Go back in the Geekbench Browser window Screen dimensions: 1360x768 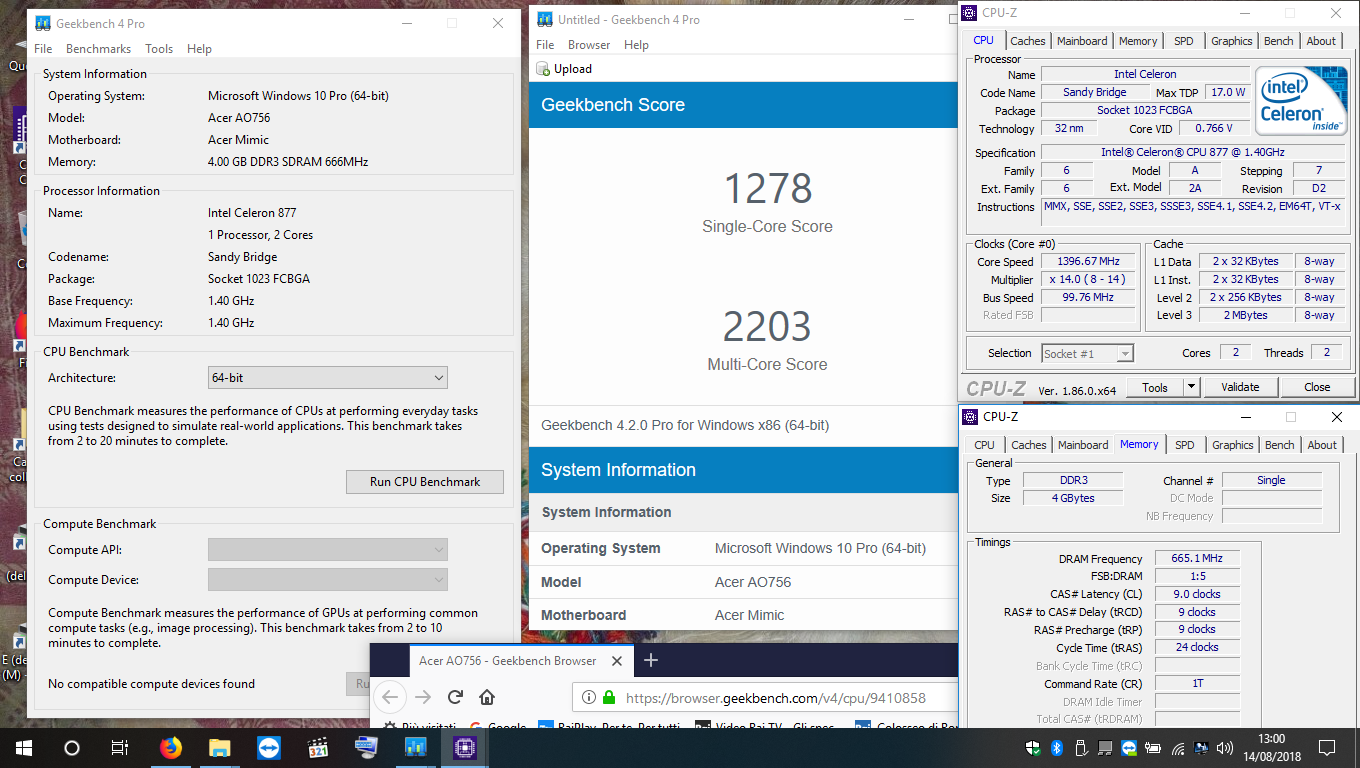[390, 697]
